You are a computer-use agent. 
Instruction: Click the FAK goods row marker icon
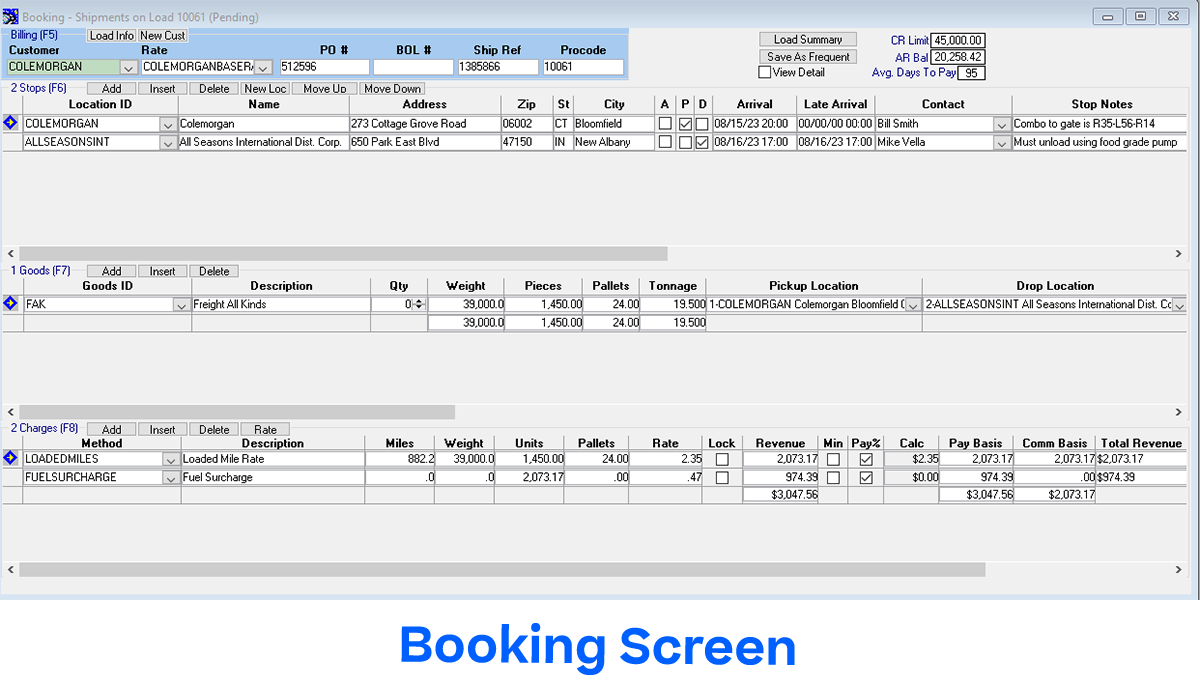click(x=11, y=304)
